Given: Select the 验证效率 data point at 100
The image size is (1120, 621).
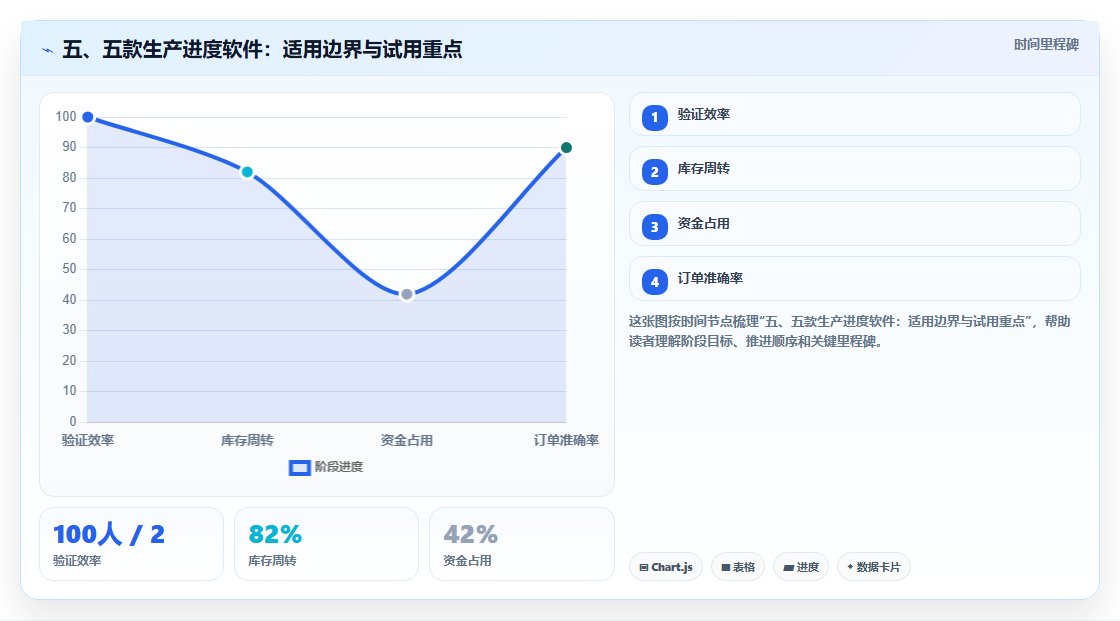Looking at the screenshot, I should click(x=88, y=117).
